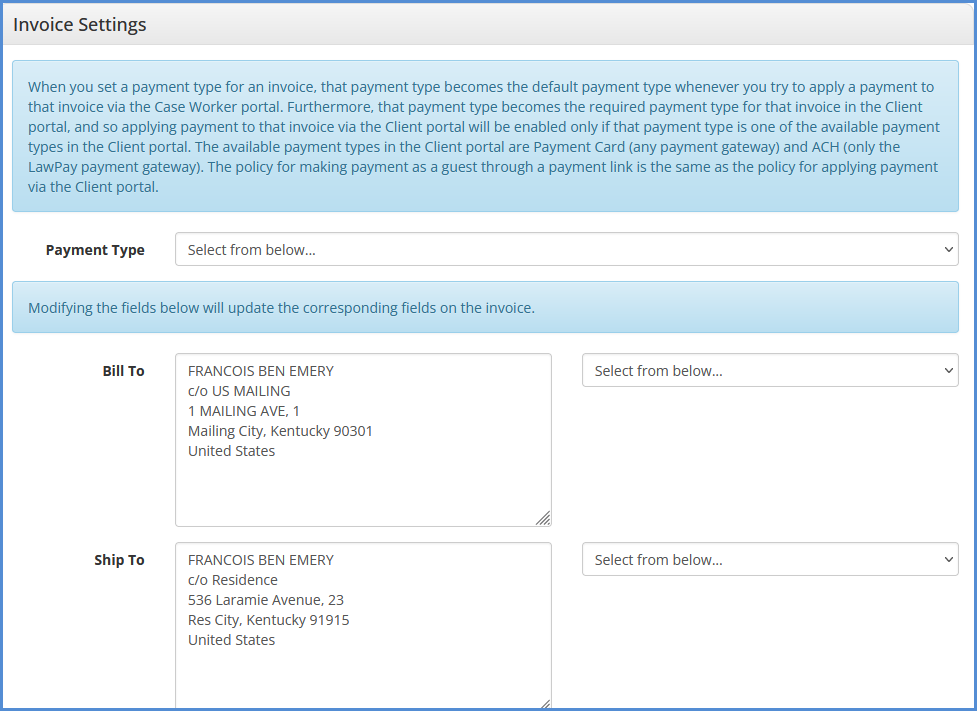The image size is (977, 711).
Task: Click the Ship To textarea resize handle
Action: (x=543, y=704)
